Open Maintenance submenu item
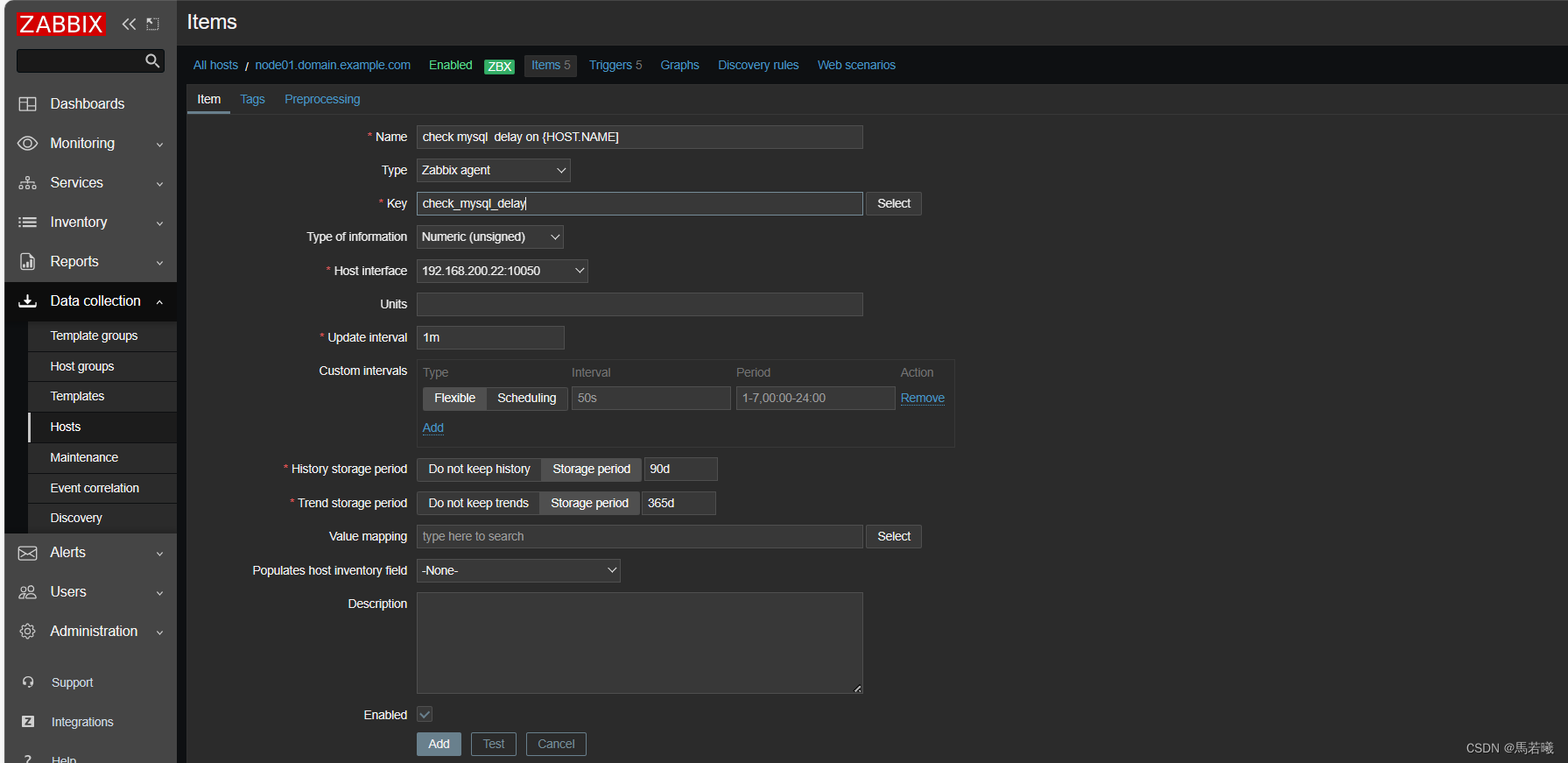 (102, 457)
